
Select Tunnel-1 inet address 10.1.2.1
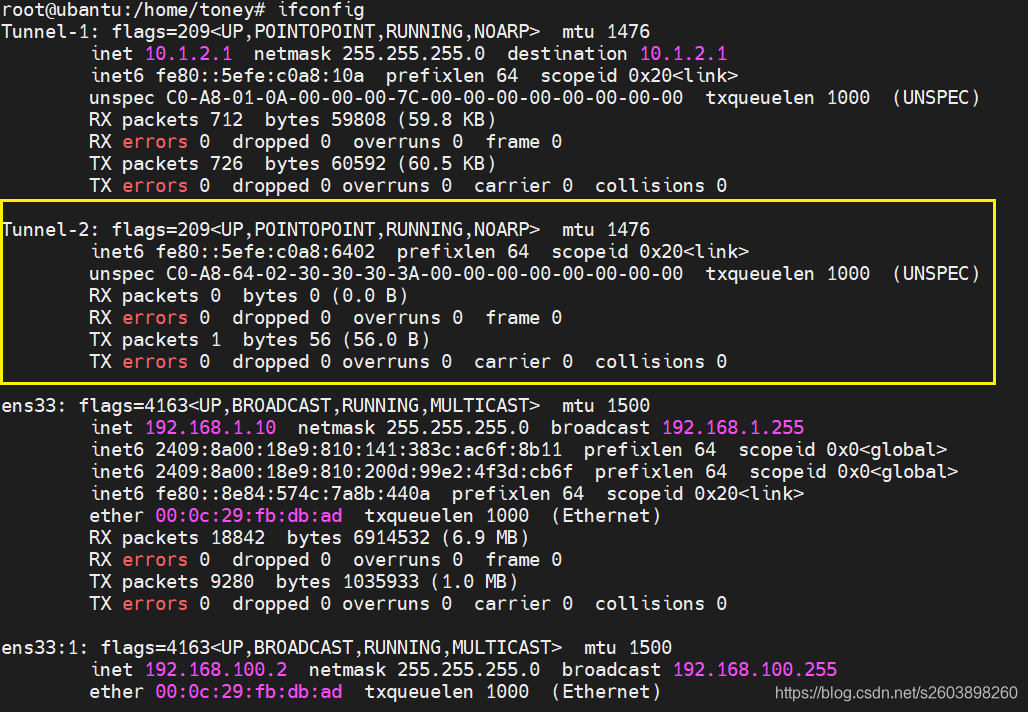188,54
